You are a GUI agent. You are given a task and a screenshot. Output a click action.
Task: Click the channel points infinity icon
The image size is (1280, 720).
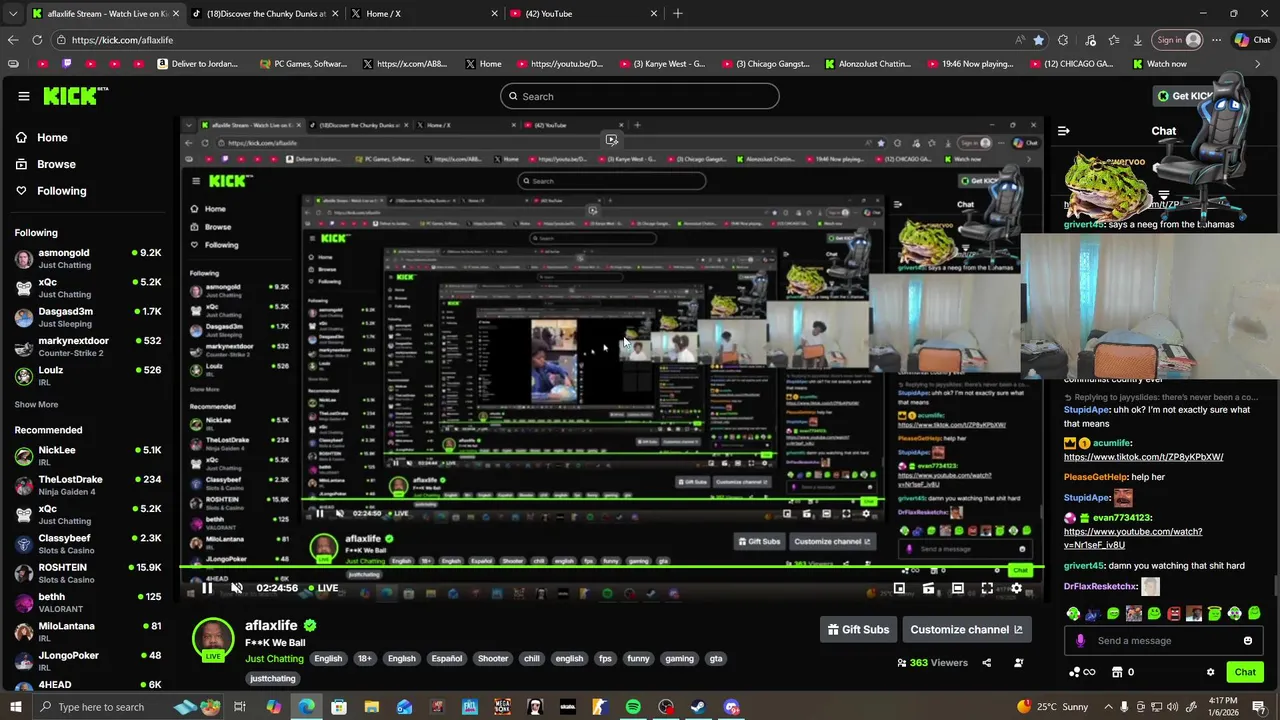(1082, 672)
